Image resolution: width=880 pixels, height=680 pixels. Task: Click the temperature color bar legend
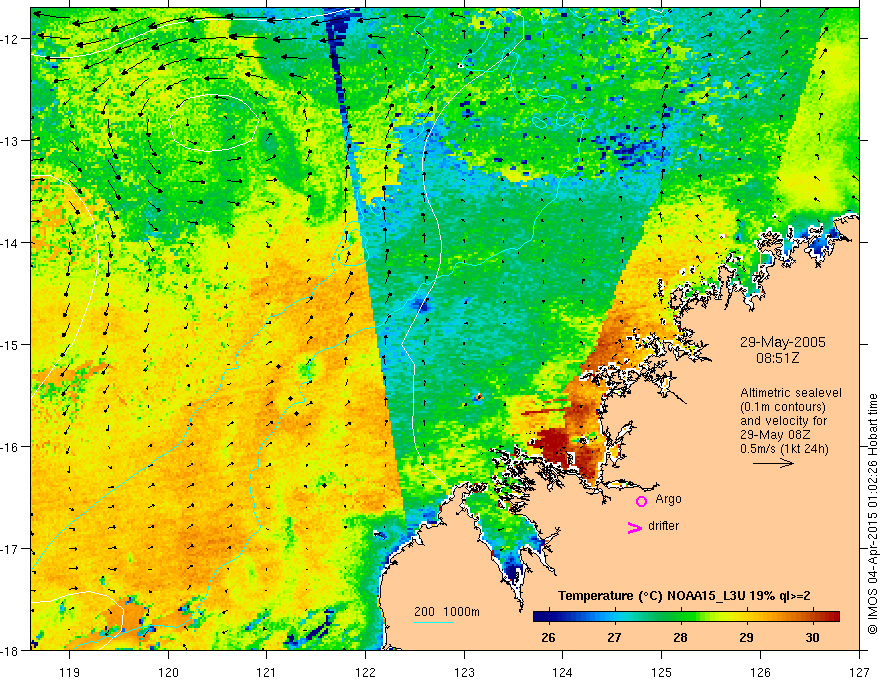pyautogui.click(x=686, y=617)
